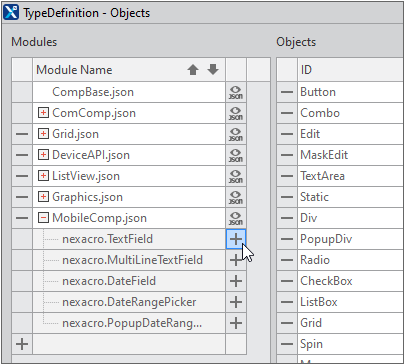The image size is (404, 364).
Task: View JSON of MobileComp.json module
Action: (x=236, y=218)
